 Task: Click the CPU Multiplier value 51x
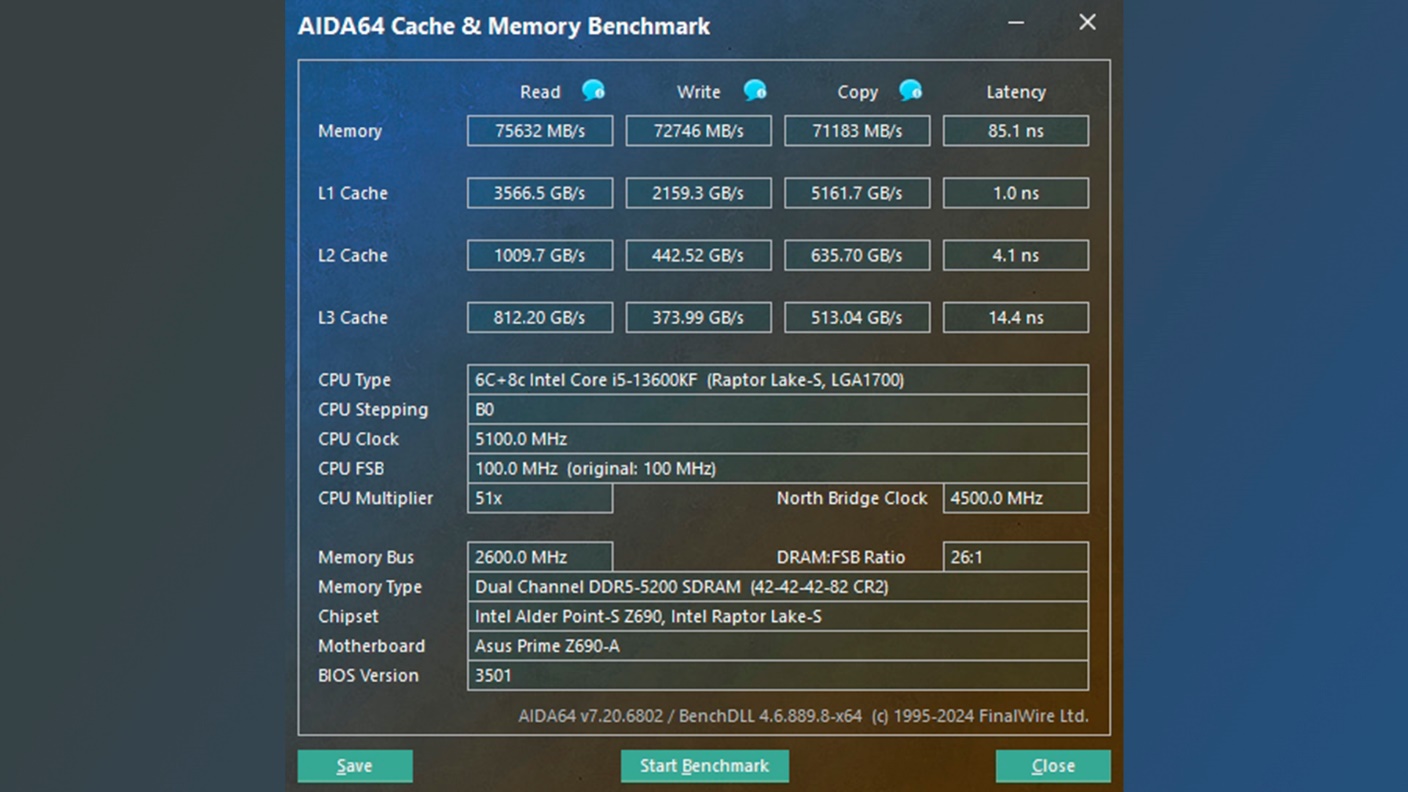pyautogui.click(x=540, y=498)
